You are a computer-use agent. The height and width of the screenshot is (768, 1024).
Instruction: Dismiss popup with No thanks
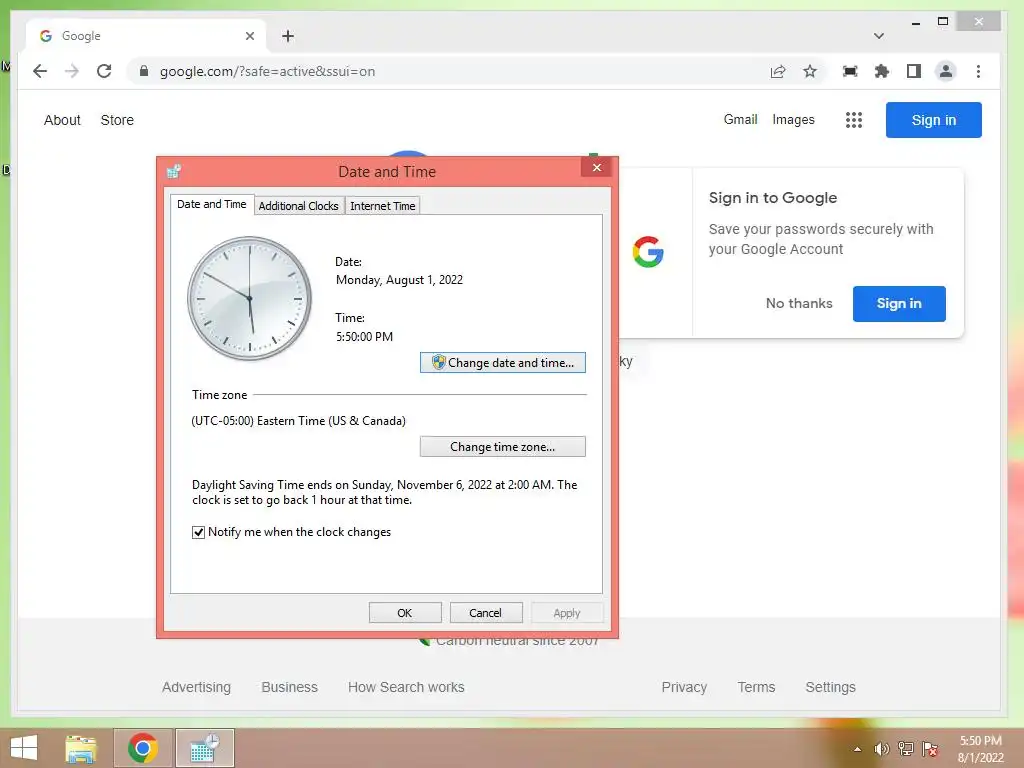799,304
